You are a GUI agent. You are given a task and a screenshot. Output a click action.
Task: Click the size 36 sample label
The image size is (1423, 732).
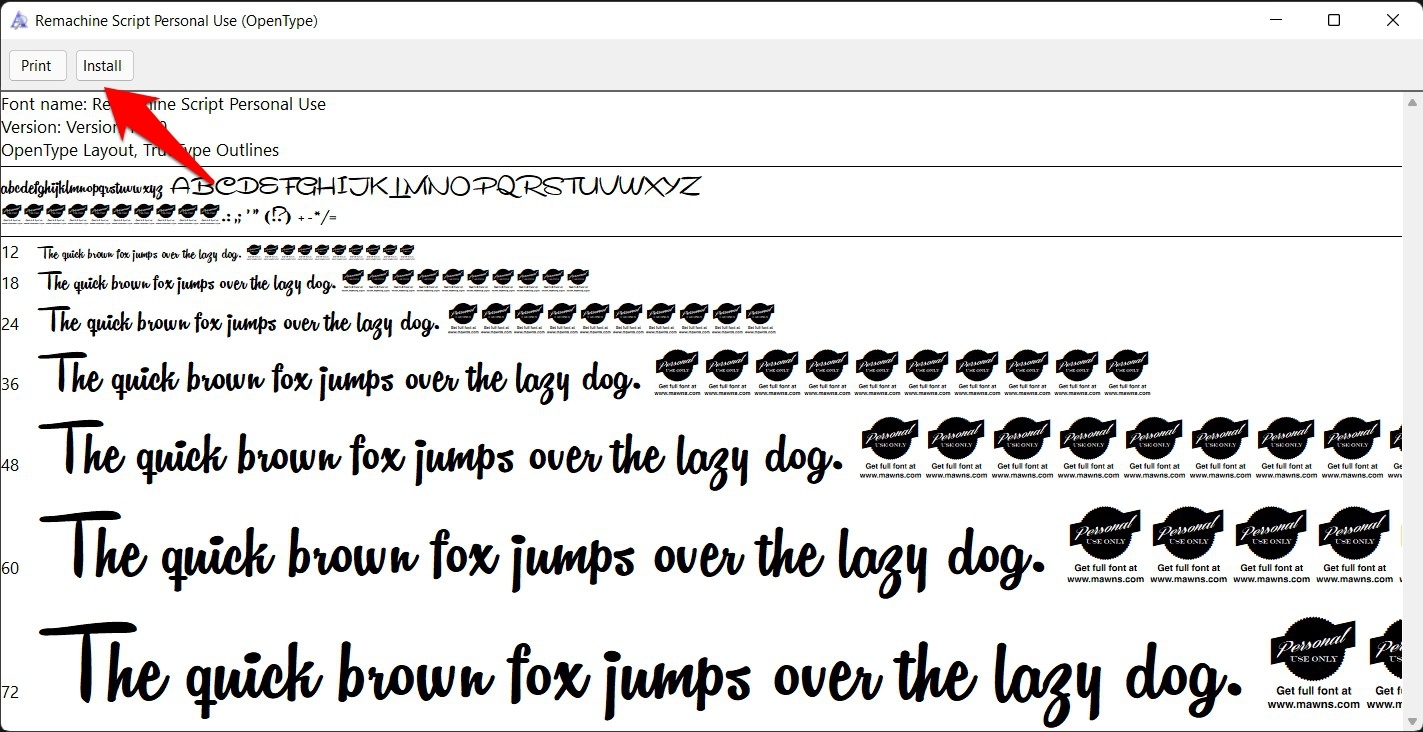[10, 384]
